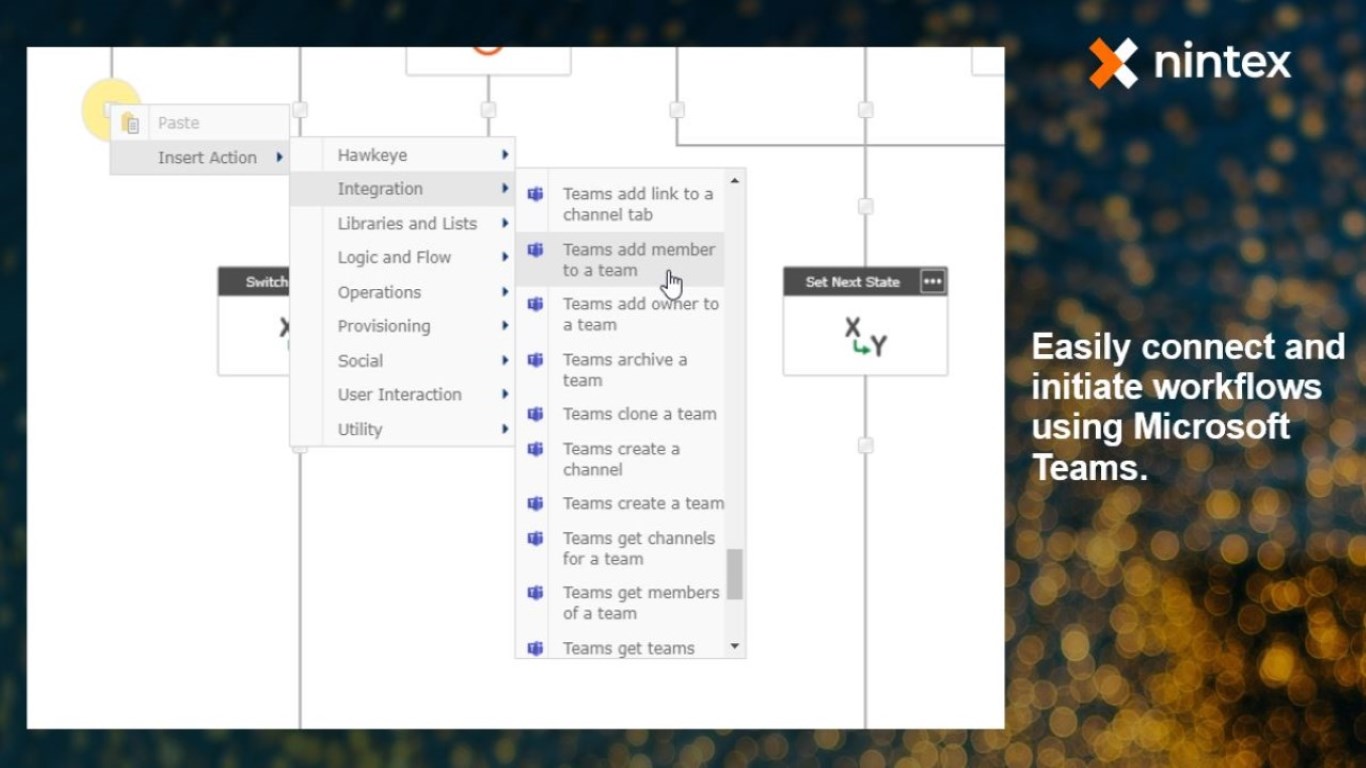Expand arrow next to Operations
This screenshot has width=1366, height=768.
tap(505, 292)
